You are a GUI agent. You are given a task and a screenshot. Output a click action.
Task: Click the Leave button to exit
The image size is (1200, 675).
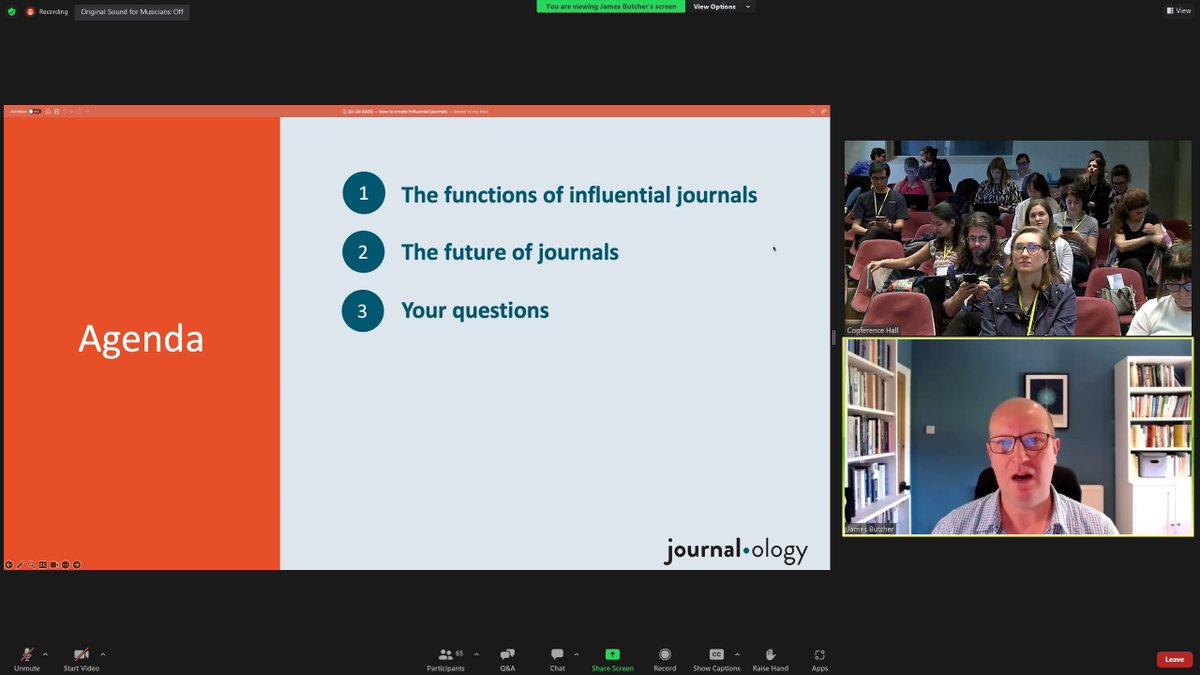[x=1174, y=659]
